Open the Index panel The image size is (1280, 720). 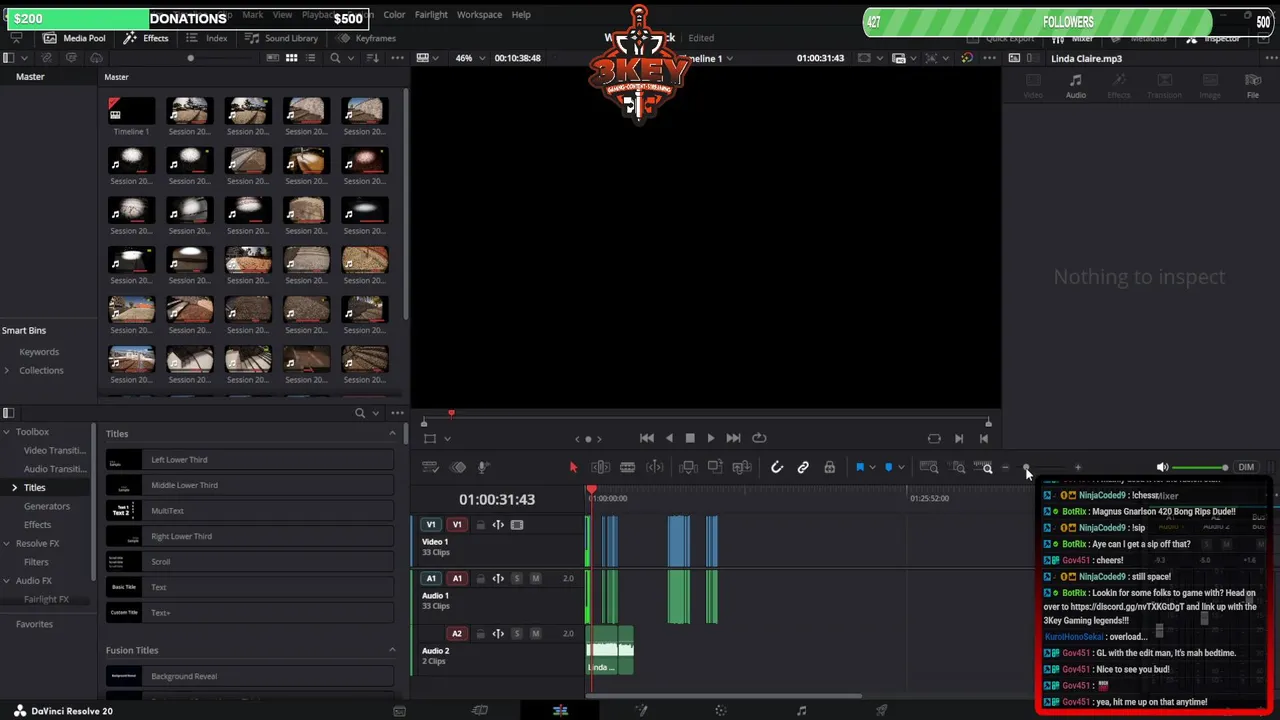(208, 38)
